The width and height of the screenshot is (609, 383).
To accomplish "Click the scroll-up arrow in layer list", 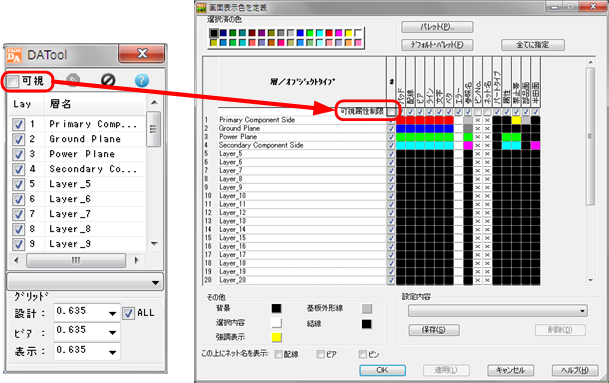I will [154, 103].
